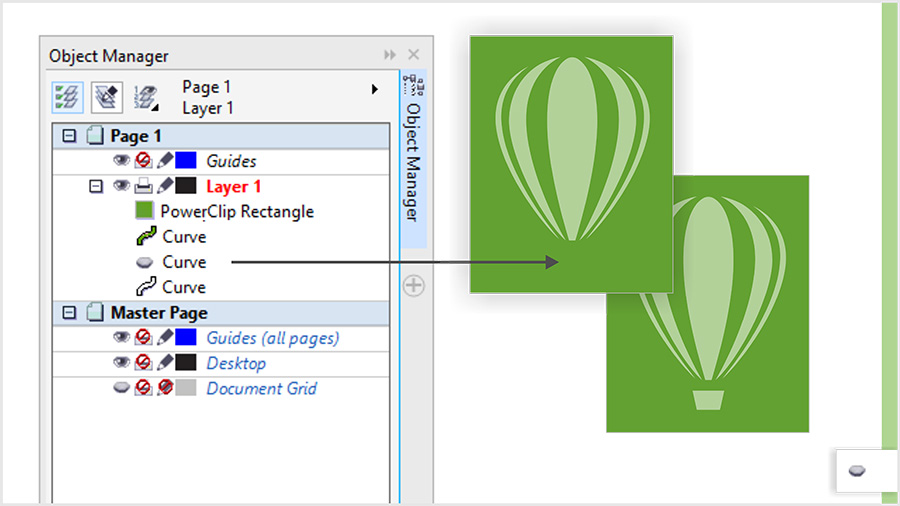This screenshot has height=506, width=900.
Task: Click the Page 1 page icon
Action: click(95, 136)
